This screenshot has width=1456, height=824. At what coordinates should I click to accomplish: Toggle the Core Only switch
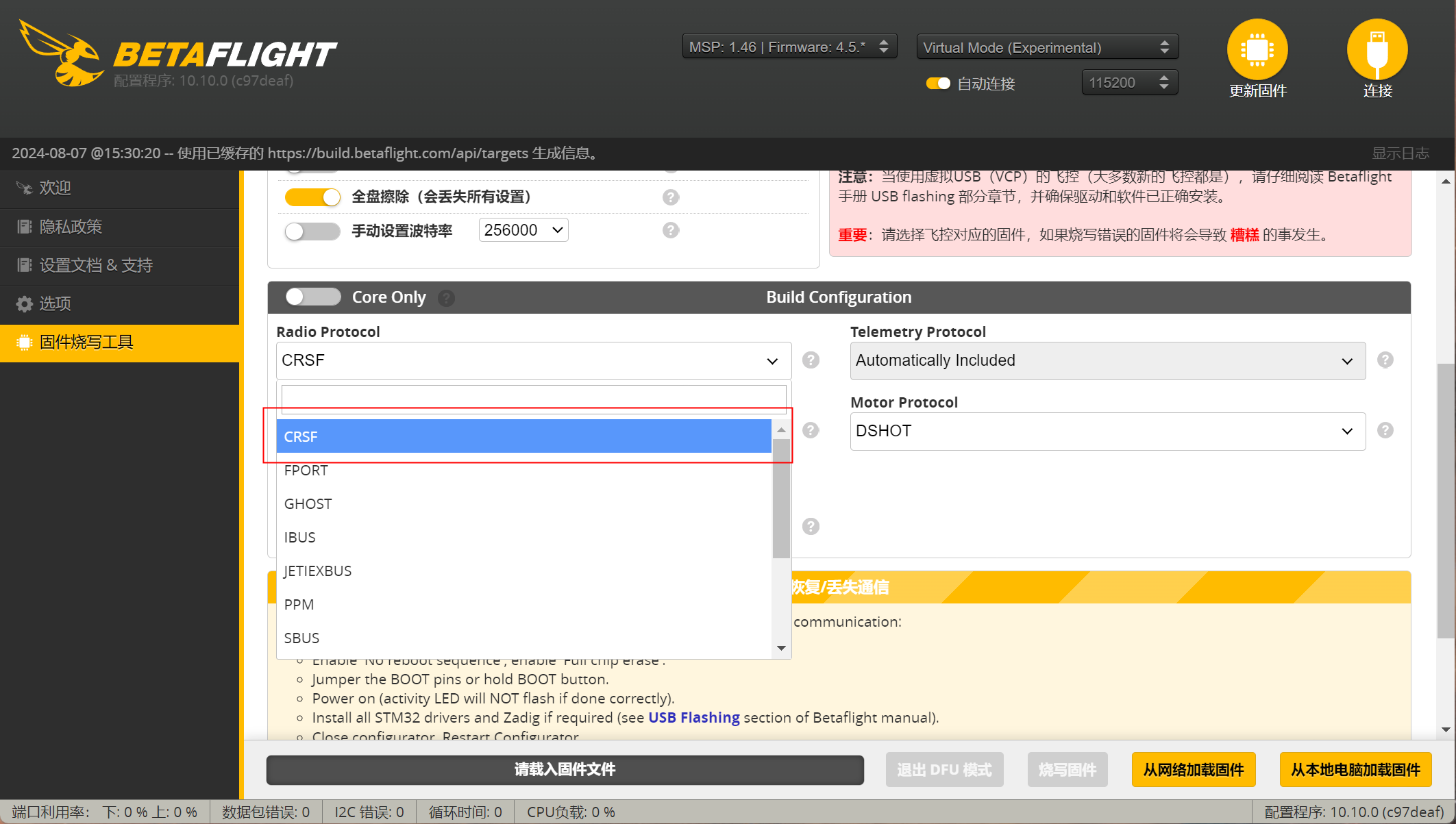313,297
